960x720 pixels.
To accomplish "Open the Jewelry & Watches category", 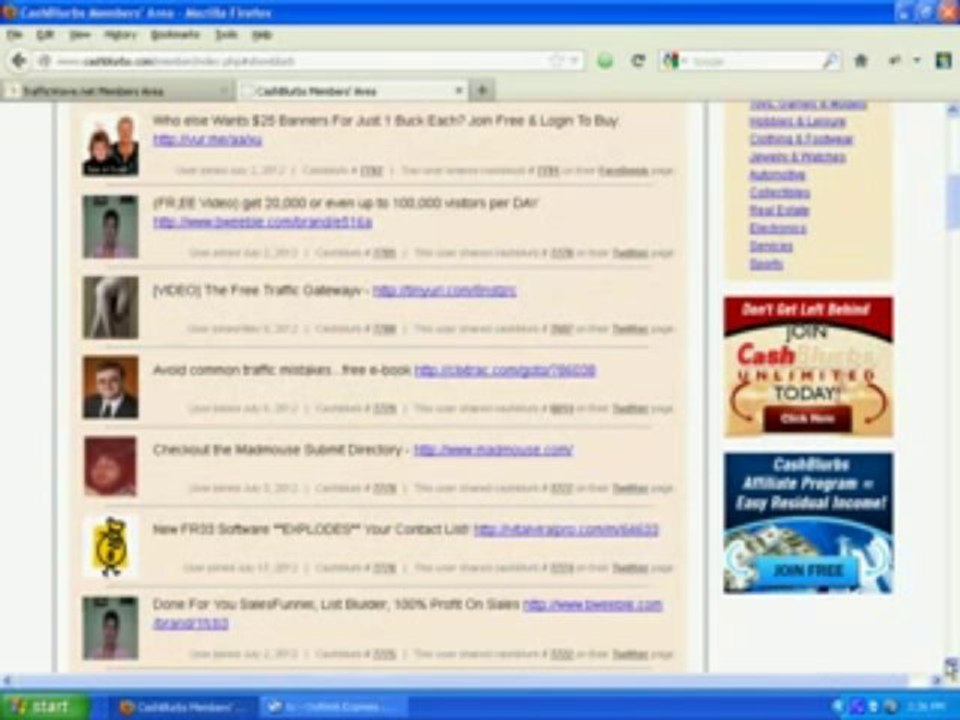I will [x=798, y=157].
